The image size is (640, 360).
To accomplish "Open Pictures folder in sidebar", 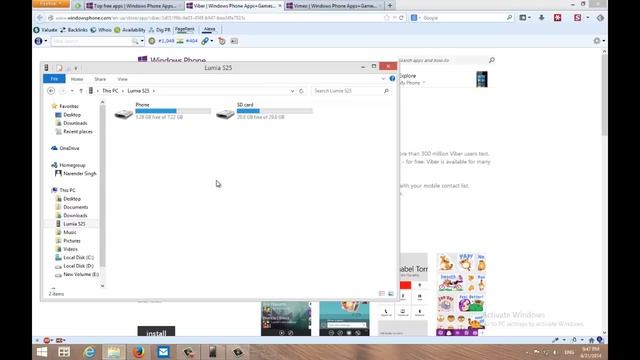I will [x=71, y=241].
